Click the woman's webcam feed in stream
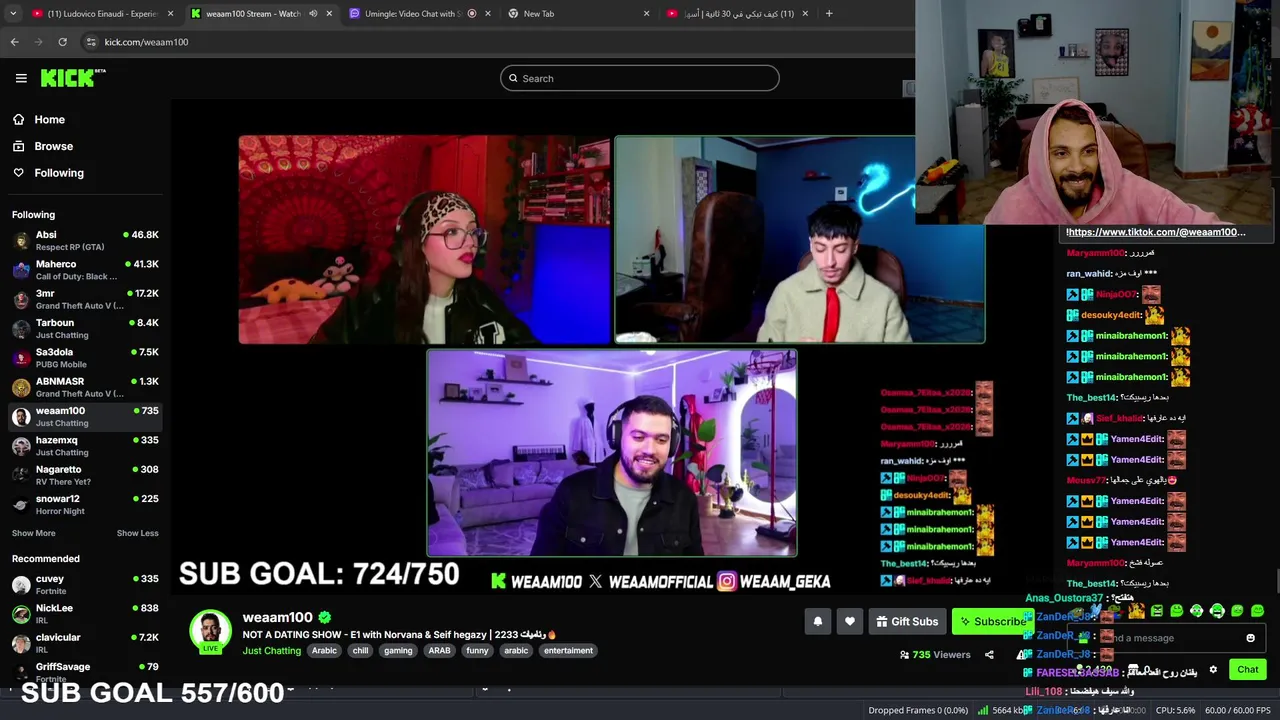The height and width of the screenshot is (720, 1280). pyautogui.click(x=424, y=240)
